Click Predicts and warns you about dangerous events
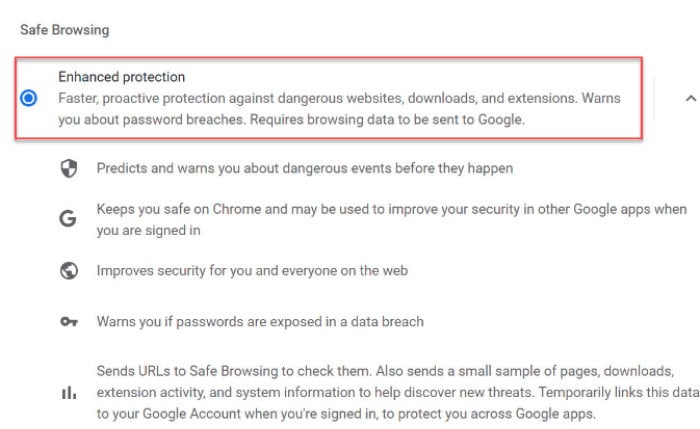Screen dimensions: 700x429 305,168
